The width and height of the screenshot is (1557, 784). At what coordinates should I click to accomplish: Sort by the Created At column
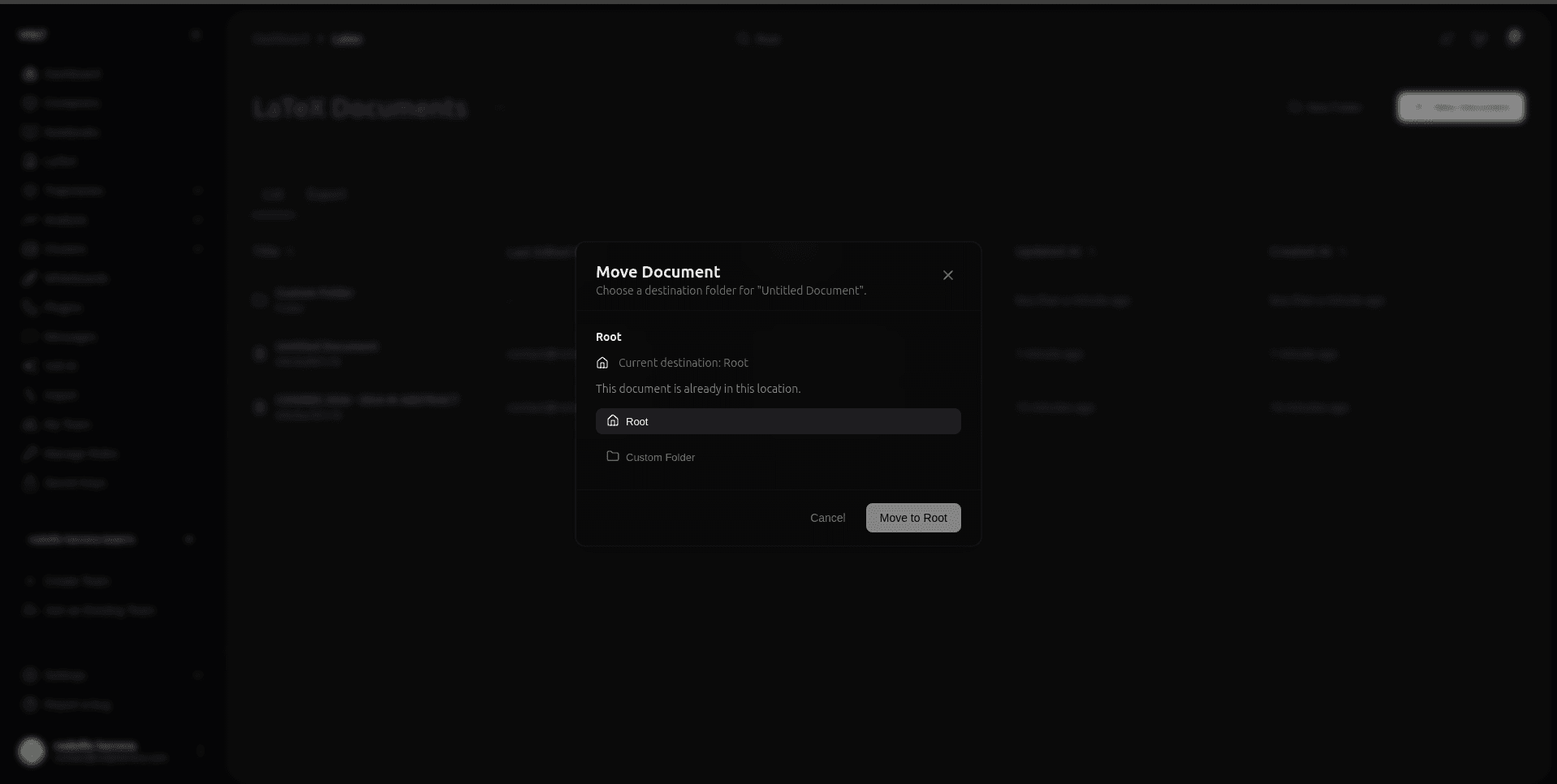pos(1300,252)
